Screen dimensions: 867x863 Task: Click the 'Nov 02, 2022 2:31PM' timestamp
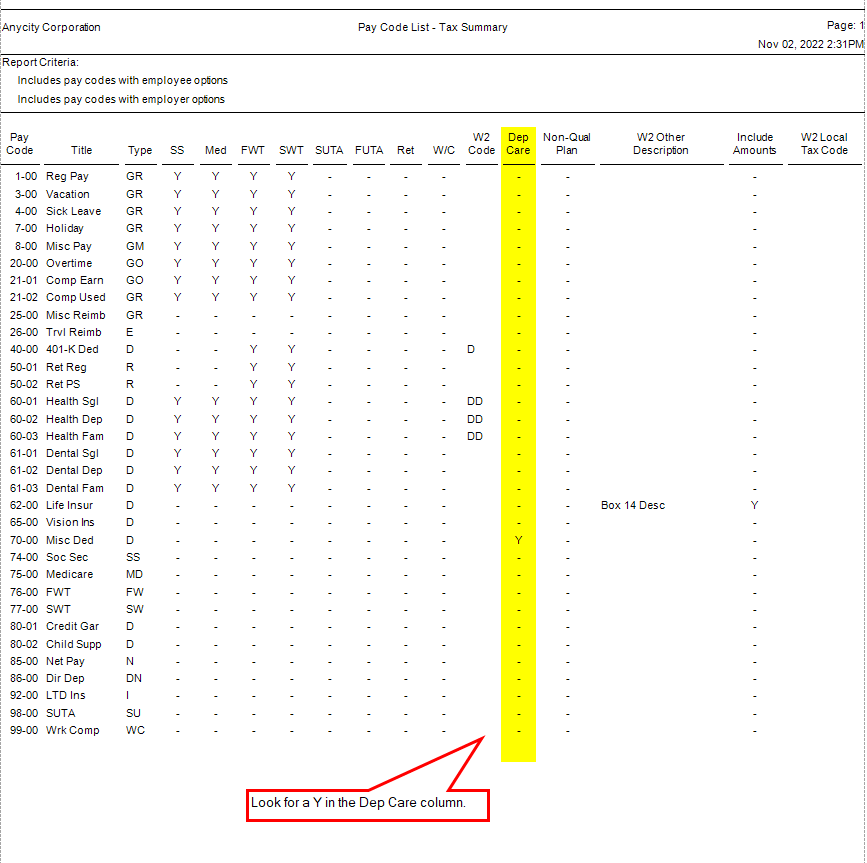pyautogui.click(x=810, y=44)
